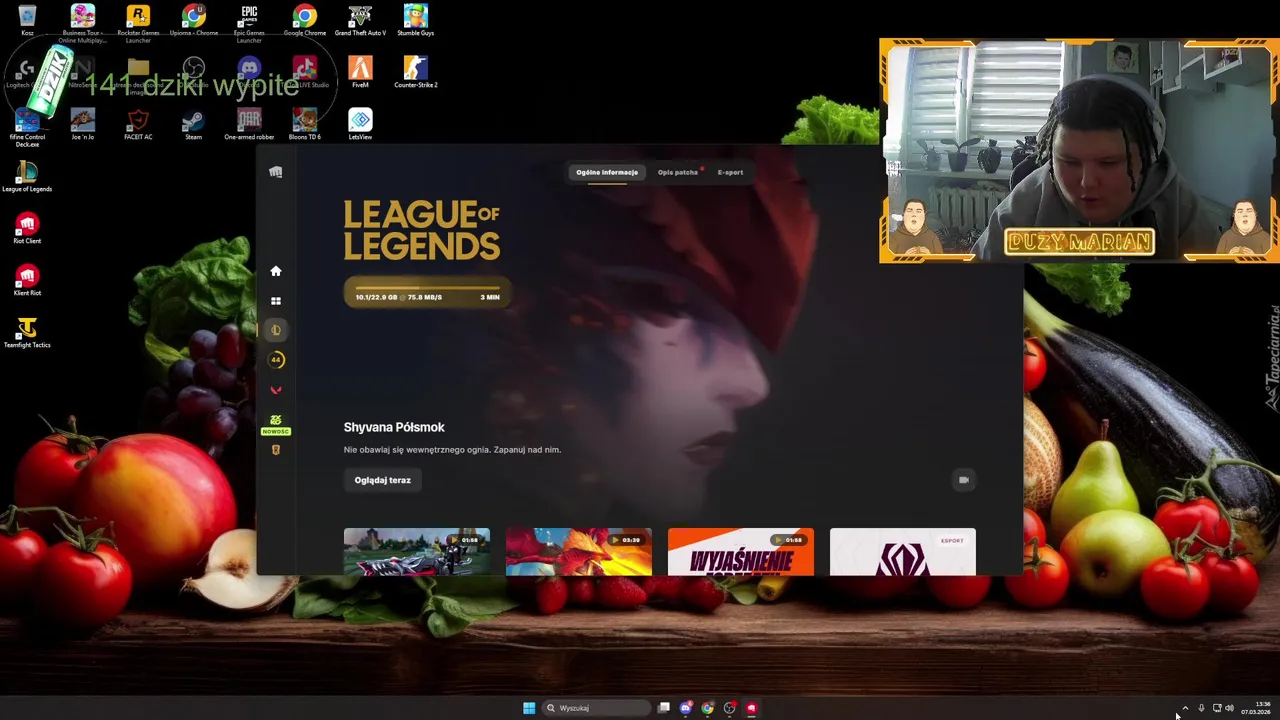Screen dimensions: 1280x720
Task: Click the Wyszukaj taskbar search box
Action: [x=598, y=708]
